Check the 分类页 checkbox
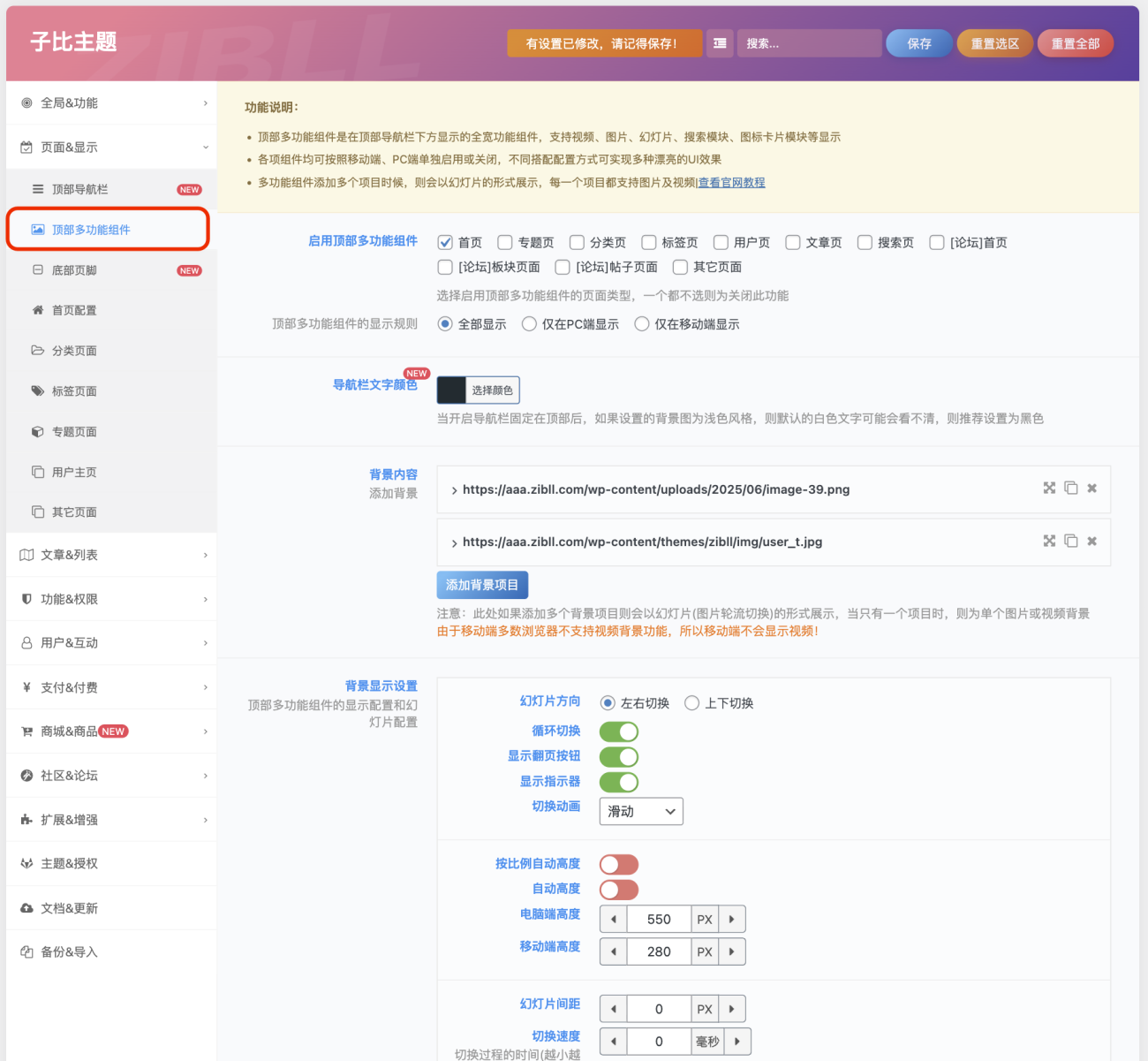 pyautogui.click(x=577, y=242)
